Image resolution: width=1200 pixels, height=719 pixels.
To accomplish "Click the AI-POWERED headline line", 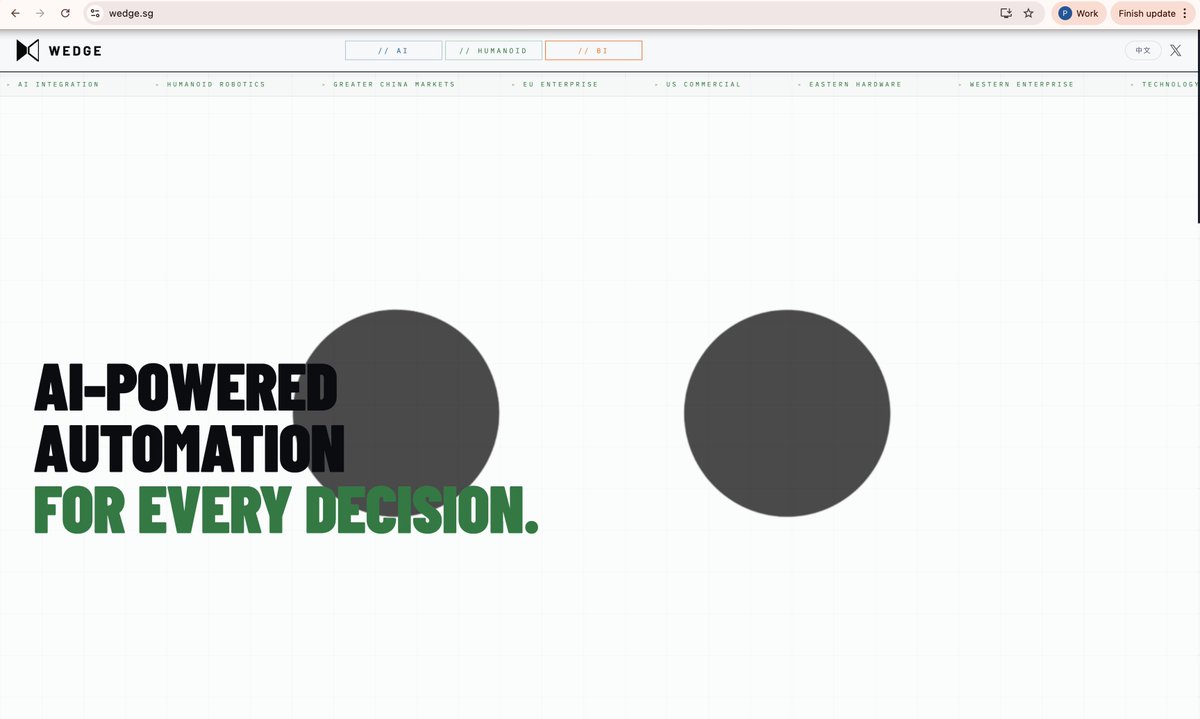I will click(x=186, y=387).
